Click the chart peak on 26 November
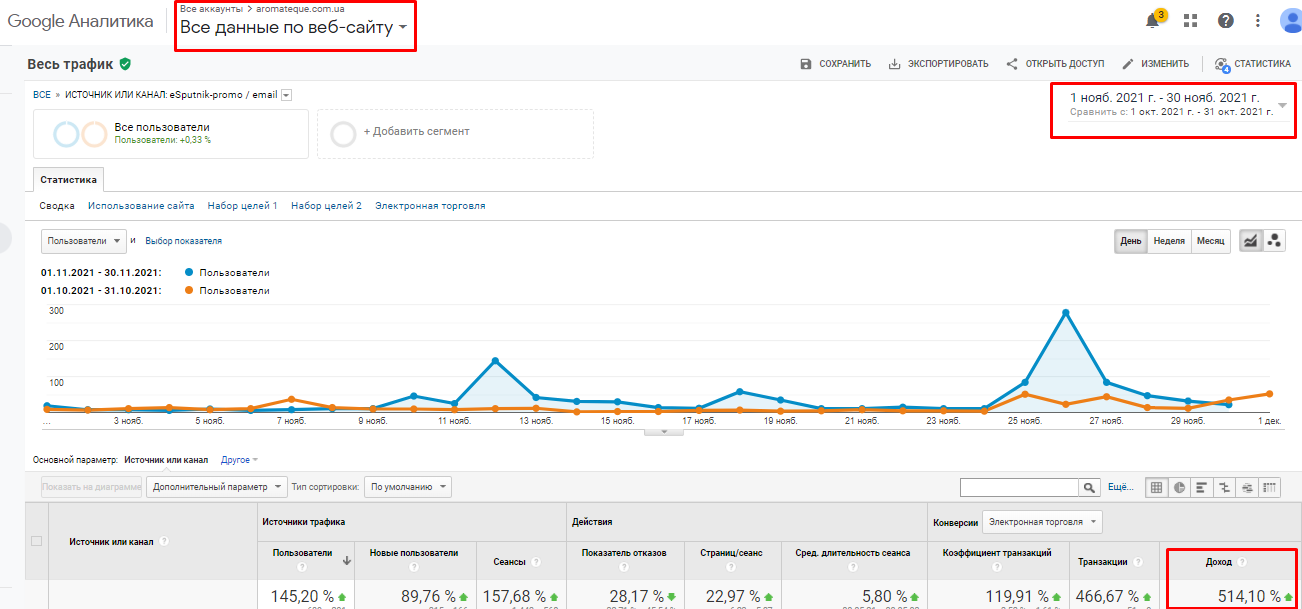 (x=1066, y=313)
